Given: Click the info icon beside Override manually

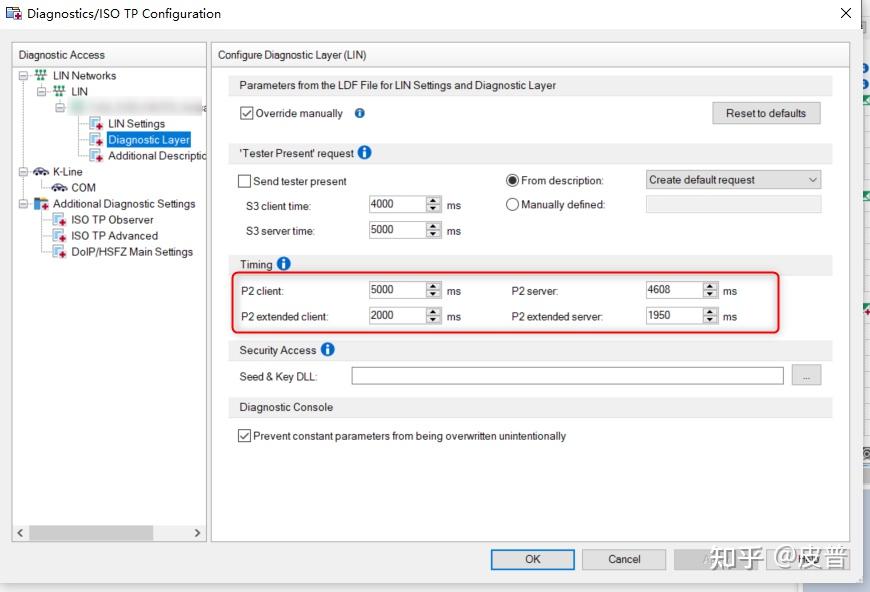Looking at the screenshot, I should click(x=360, y=113).
